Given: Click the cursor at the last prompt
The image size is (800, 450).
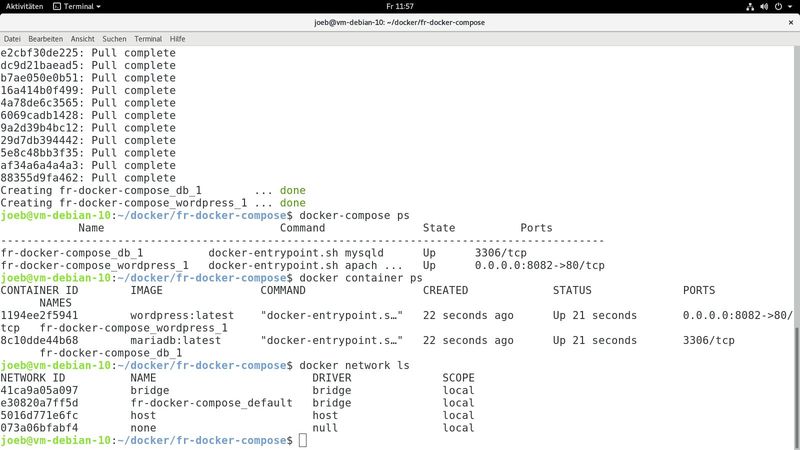Looking at the screenshot, I should click(303, 440).
